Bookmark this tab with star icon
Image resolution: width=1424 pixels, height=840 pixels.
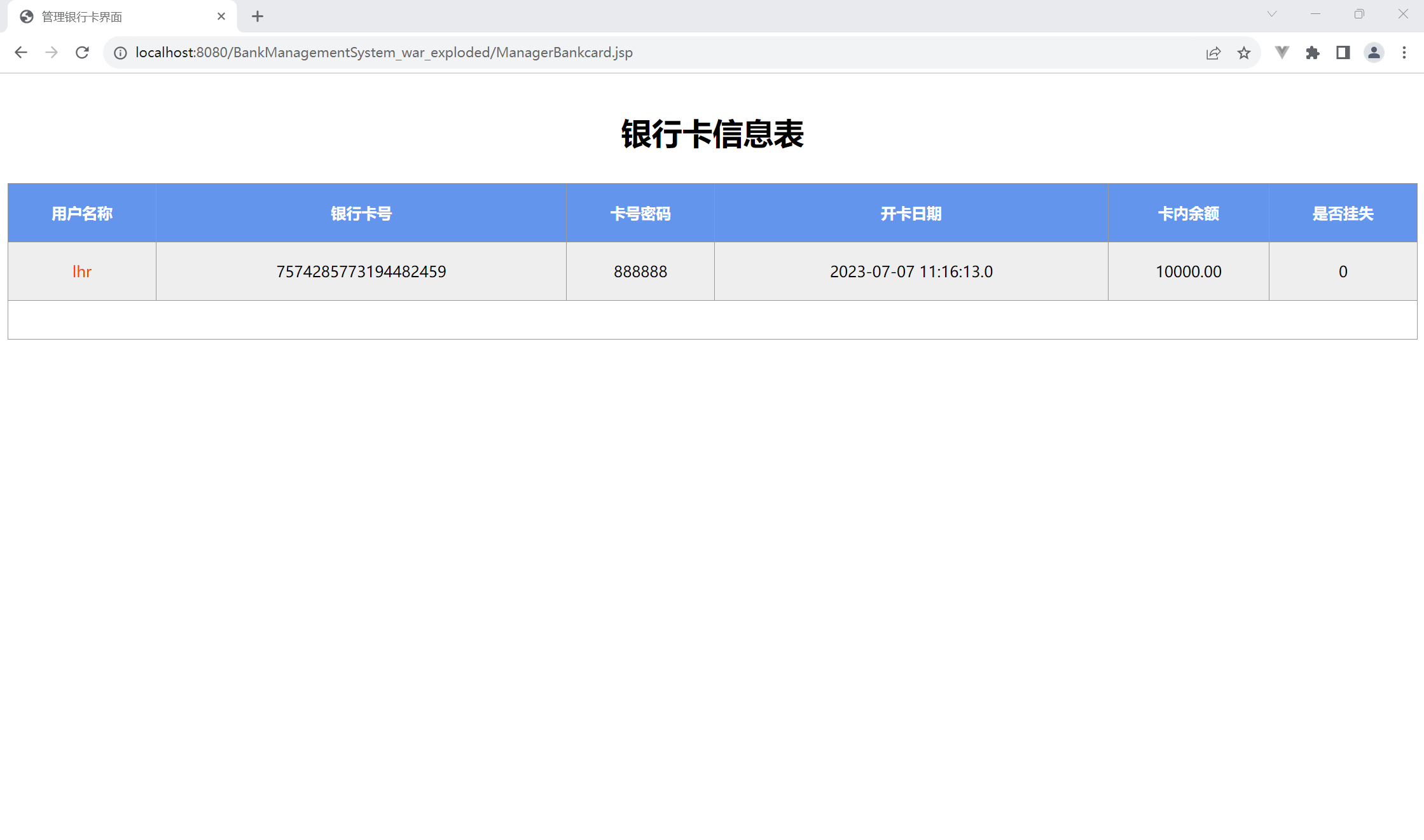coord(1244,53)
